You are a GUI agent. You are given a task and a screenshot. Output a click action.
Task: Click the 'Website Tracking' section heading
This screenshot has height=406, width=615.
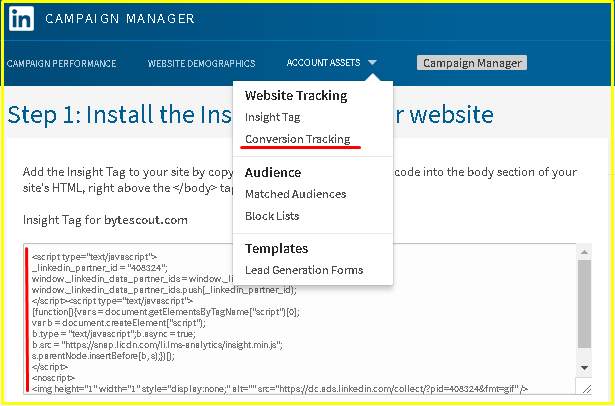tap(296, 96)
